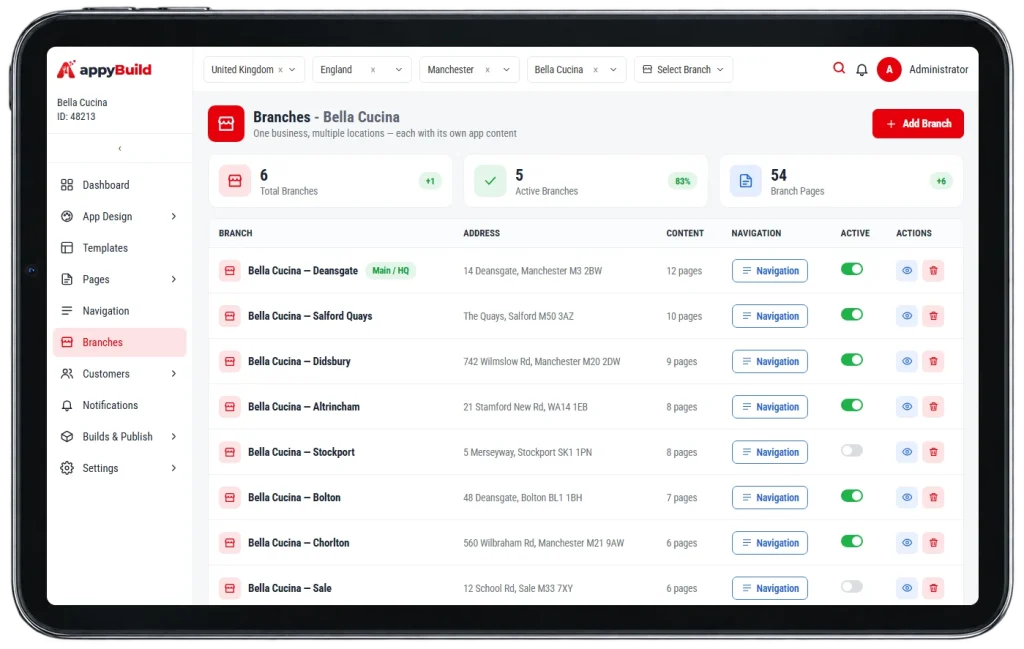The image size is (1024, 649).
Task: Toggle active switch for Salford Quays
Action: coord(852,315)
